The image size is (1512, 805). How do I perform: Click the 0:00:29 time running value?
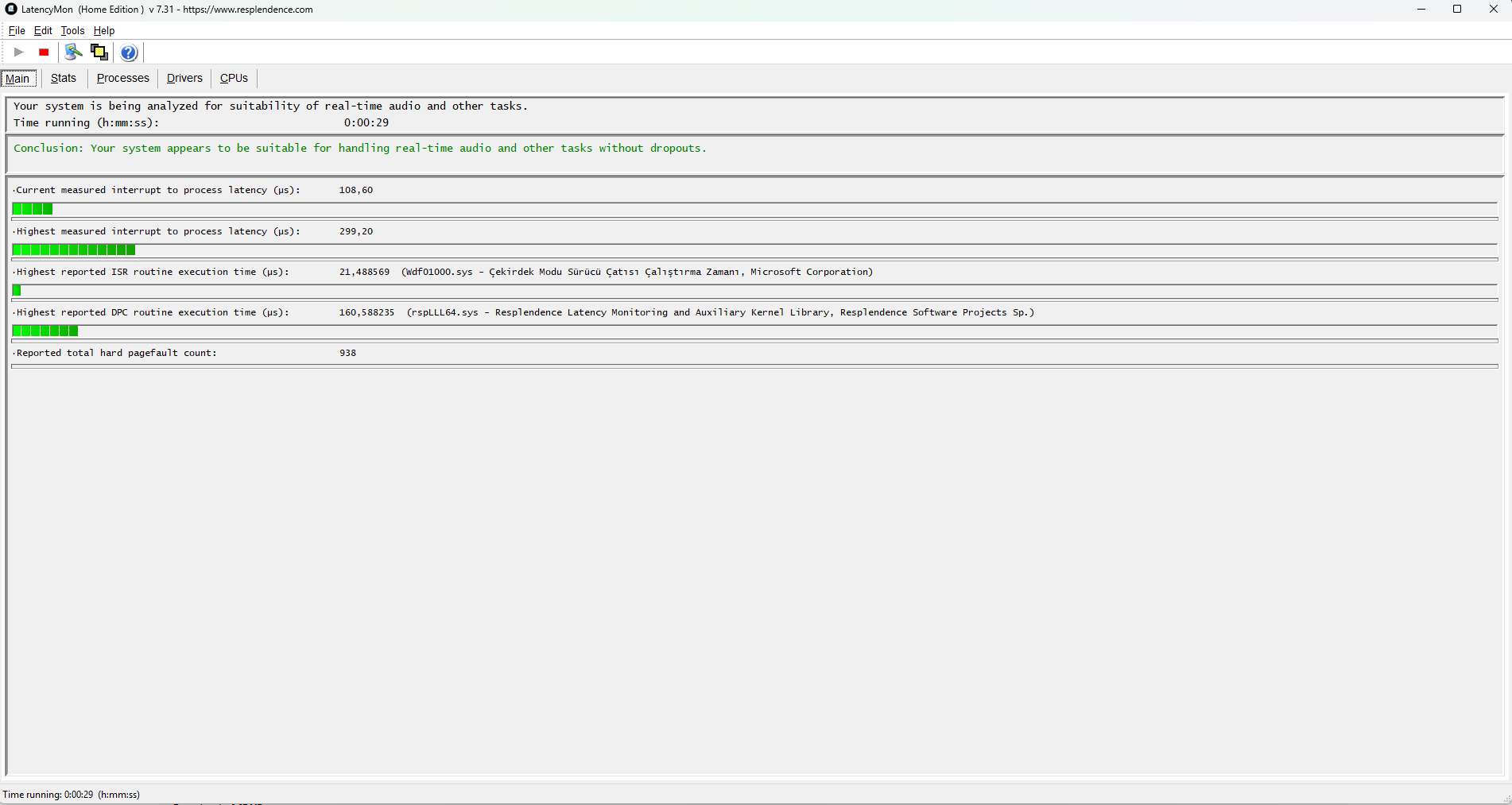(x=366, y=123)
